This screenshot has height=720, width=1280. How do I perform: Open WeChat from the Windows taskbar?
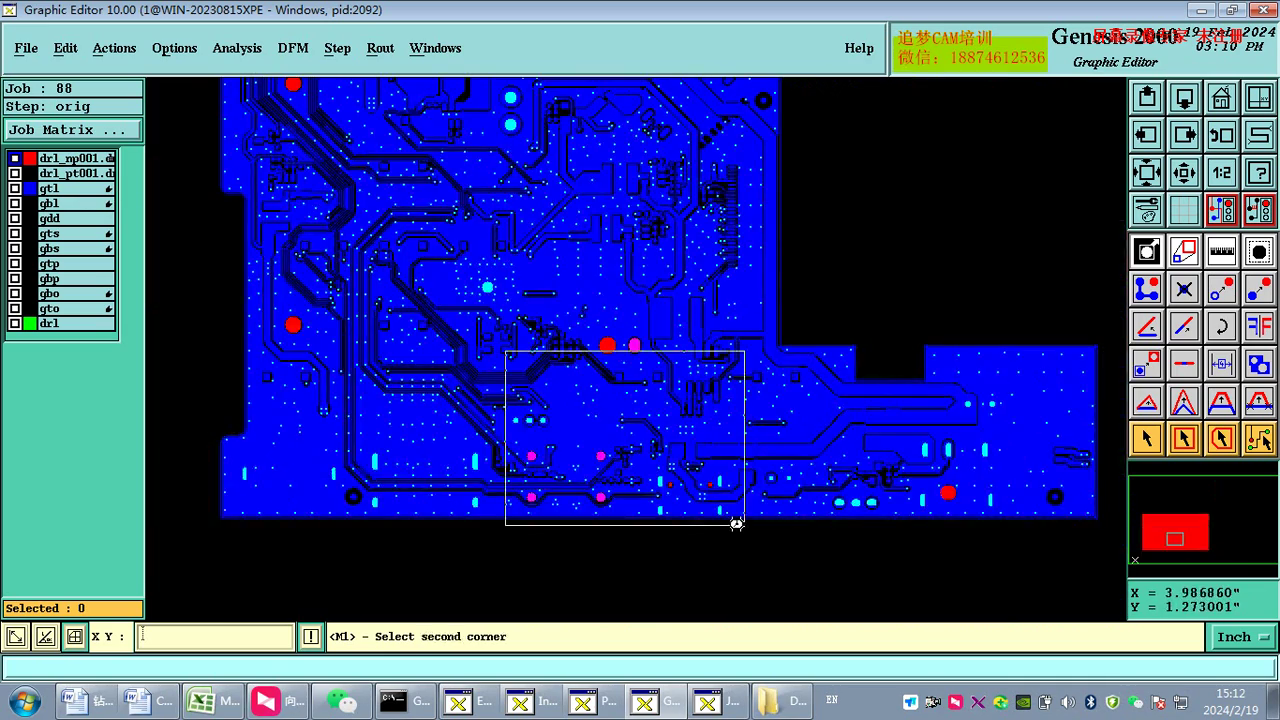(342, 701)
